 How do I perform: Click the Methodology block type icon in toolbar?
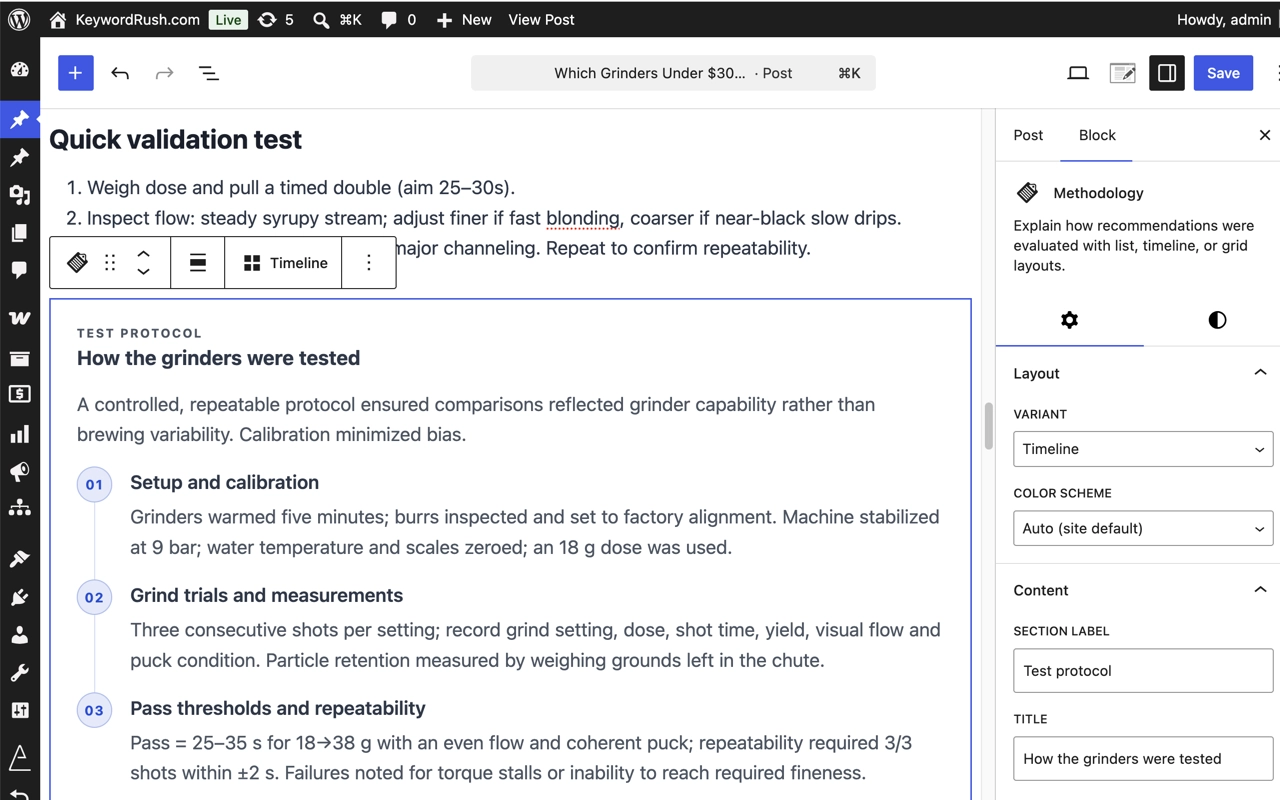pos(77,263)
